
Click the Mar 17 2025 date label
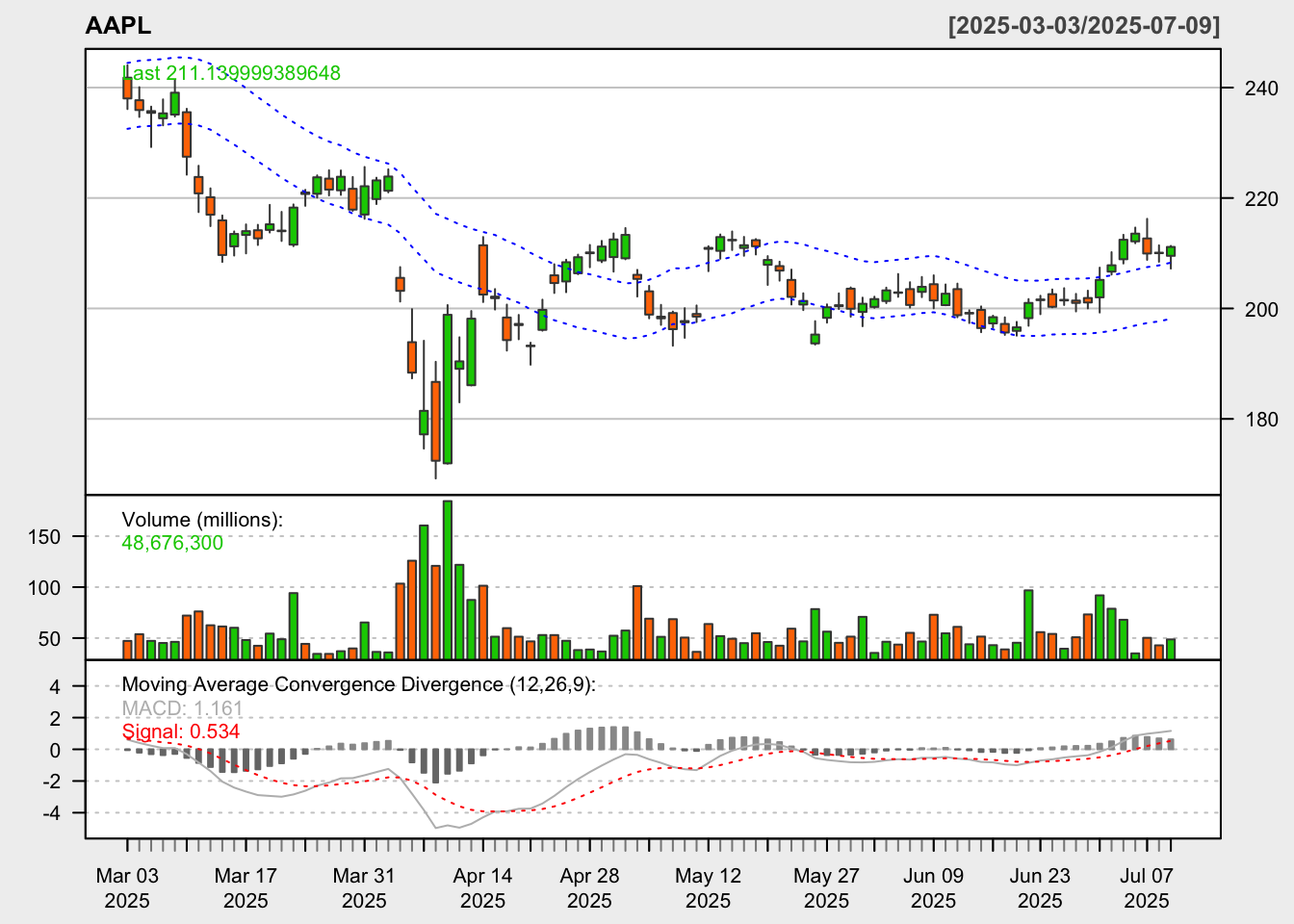(x=246, y=888)
